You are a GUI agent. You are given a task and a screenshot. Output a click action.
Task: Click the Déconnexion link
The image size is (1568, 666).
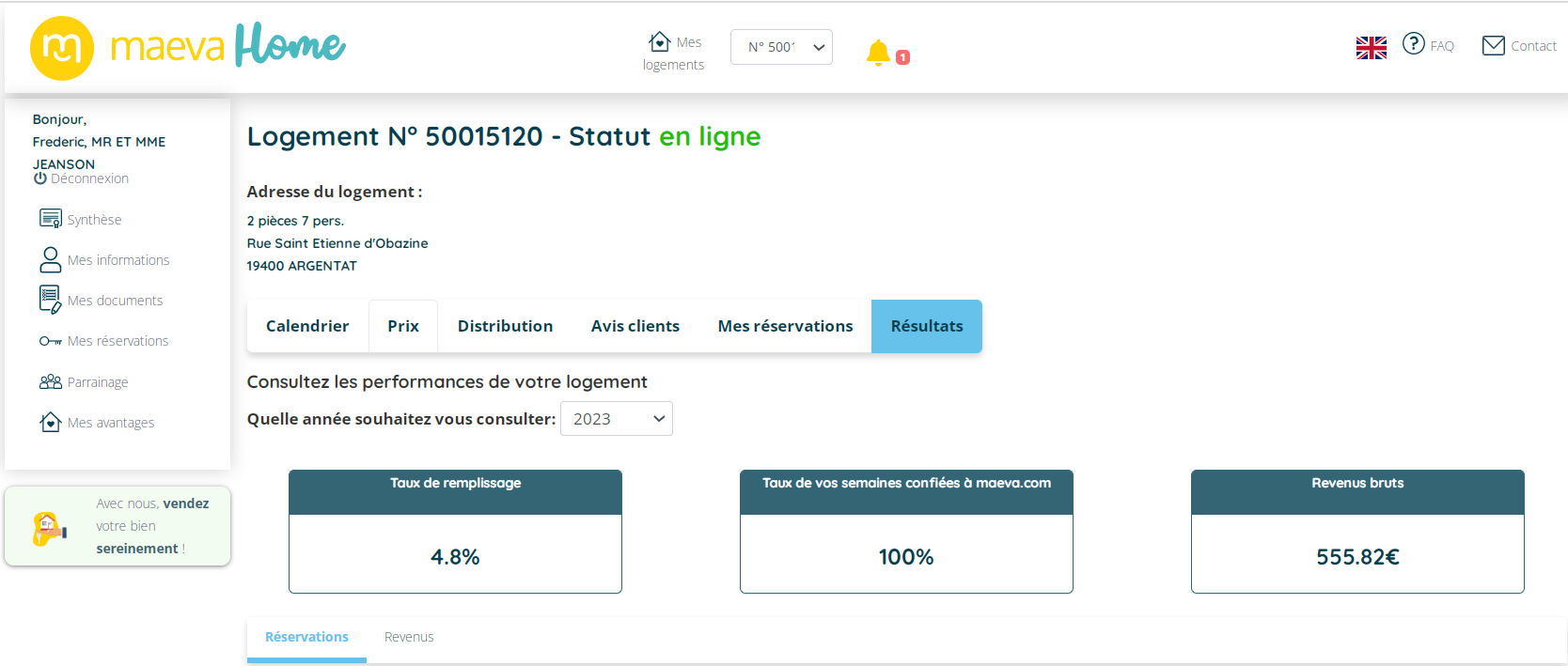click(88, 178)
